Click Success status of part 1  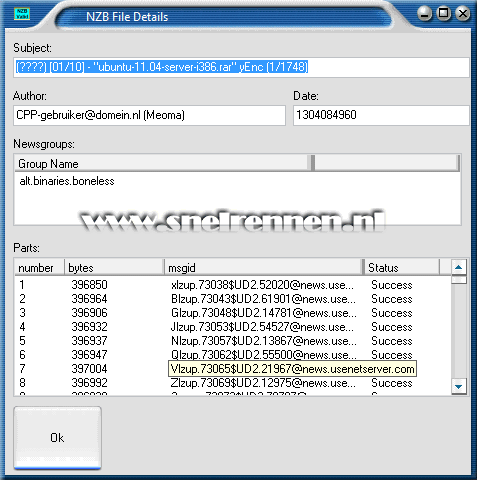pos(392,285)
